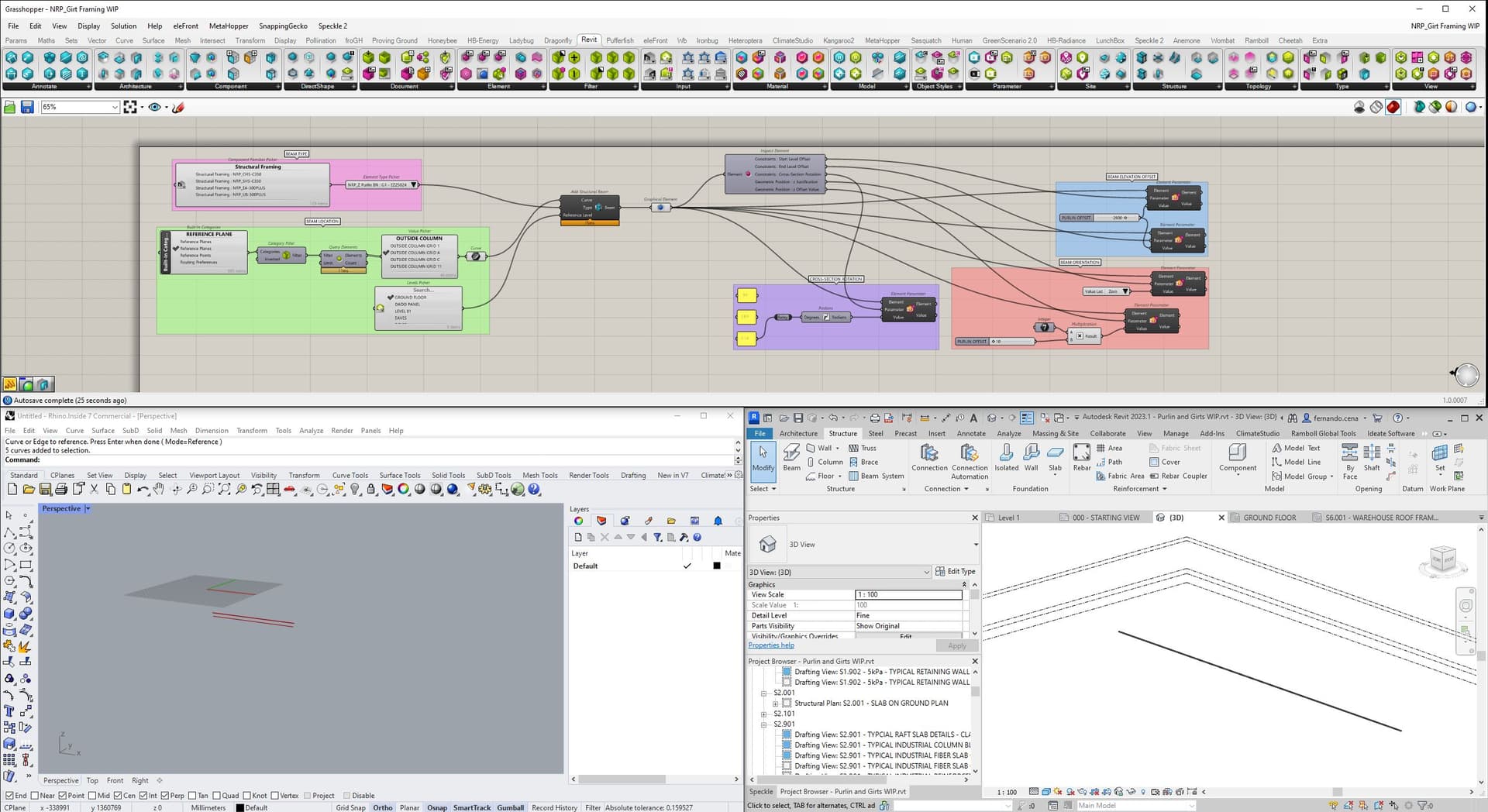Viewport: 1488px width, 812px height.
Task: Click Rhino Box solid tool in sidebar
Action: pyautogui.click(x=9, y=614)
